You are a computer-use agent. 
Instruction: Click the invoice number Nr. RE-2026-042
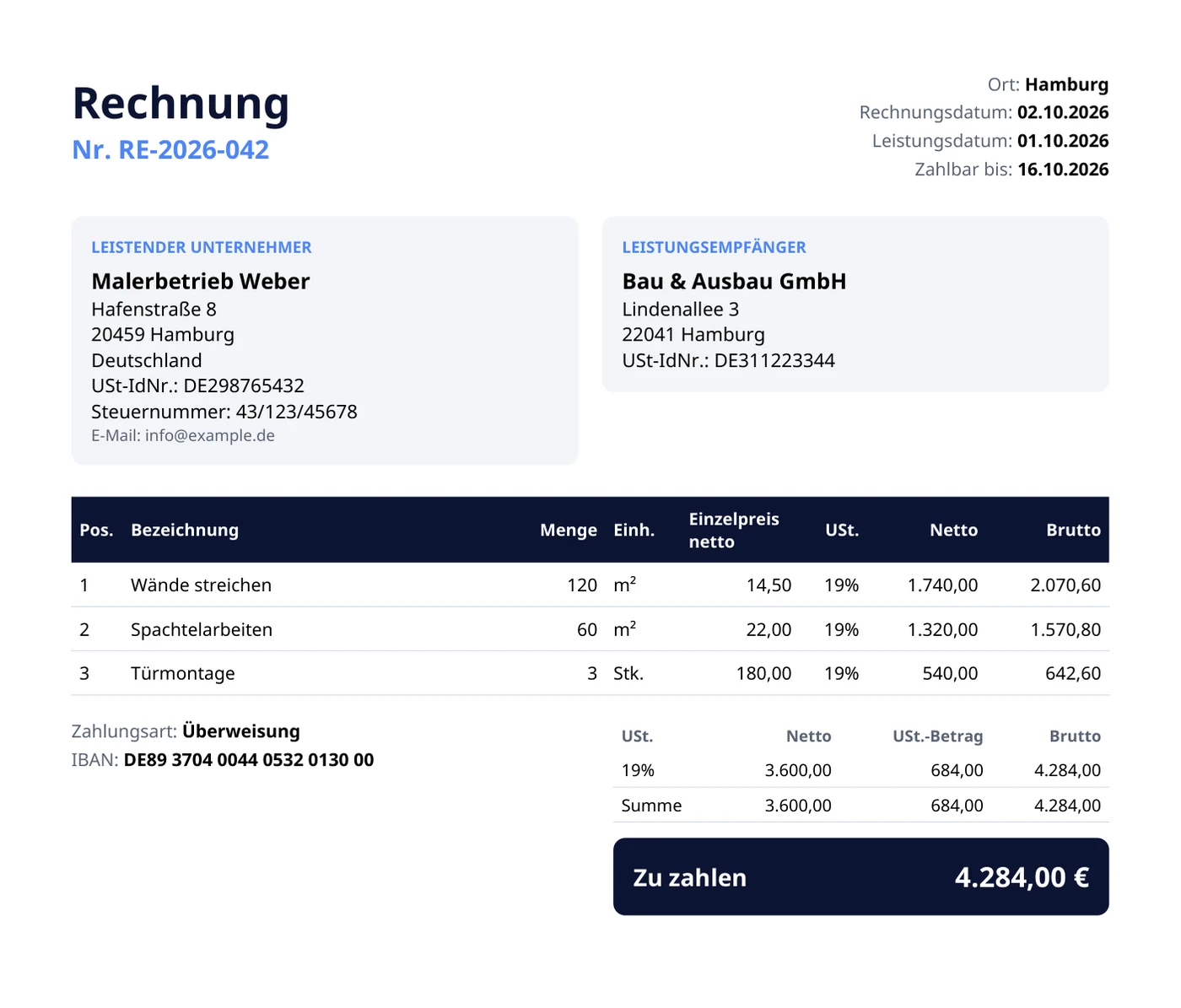[170, 149]
